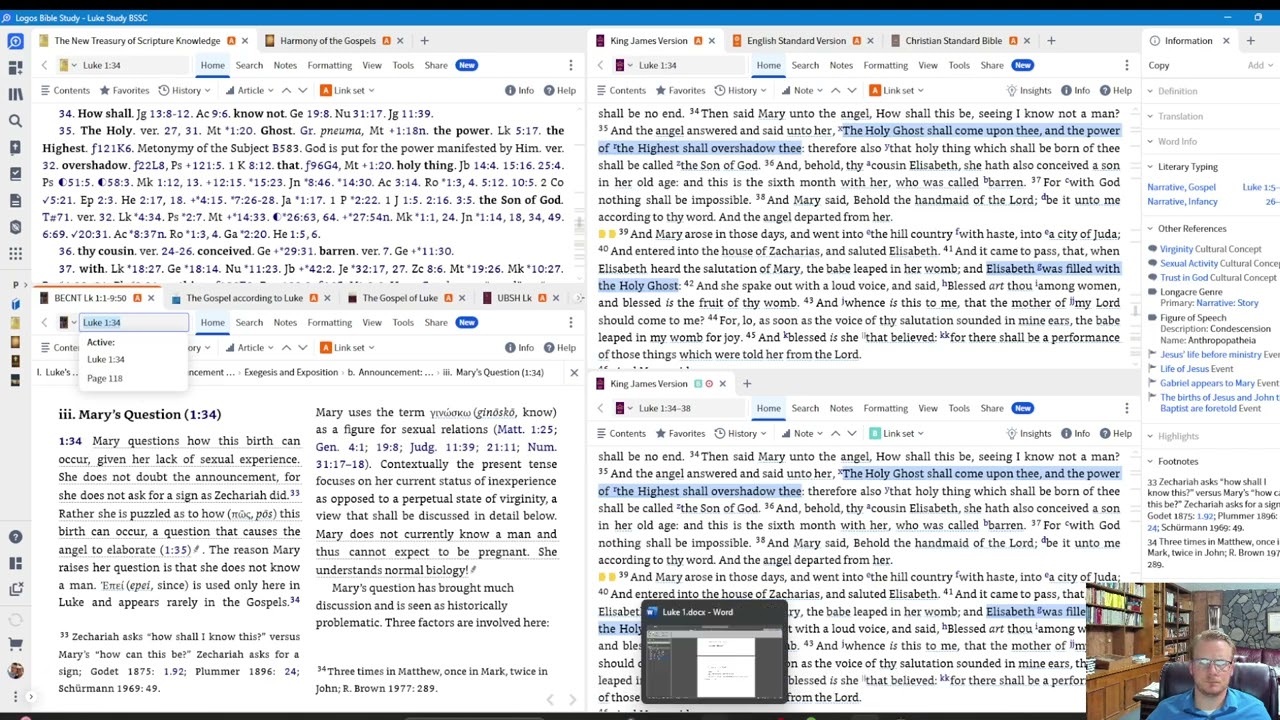Add new tab next to Information panel tab
Image resolution: width=1280 pixels, height=720 pixels.
pyautogui.click(x=1250, y=41)
